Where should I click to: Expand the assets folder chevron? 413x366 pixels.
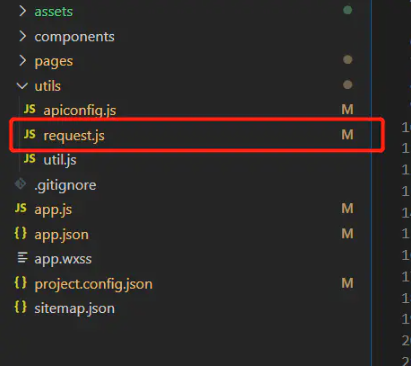click(x=22, y=11)
